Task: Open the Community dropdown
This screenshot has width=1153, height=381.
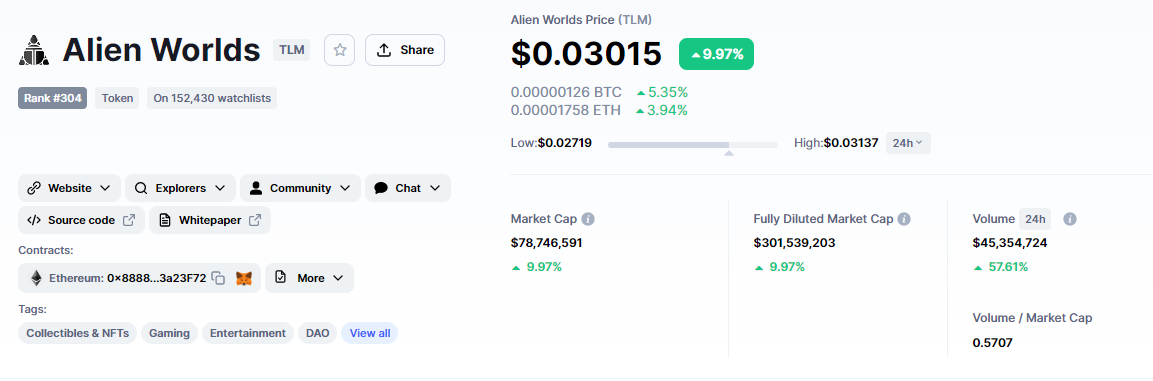Action: point(300,188)
